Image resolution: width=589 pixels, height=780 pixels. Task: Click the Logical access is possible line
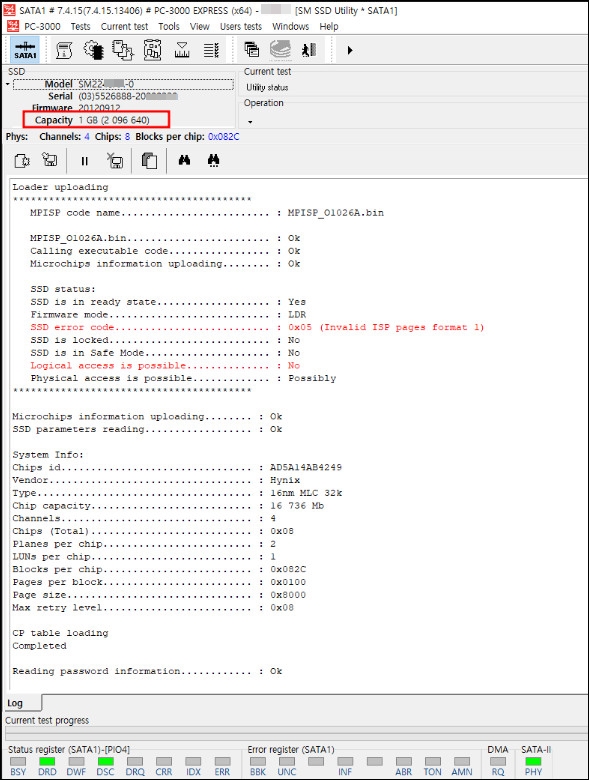click(x=165, y=366)
